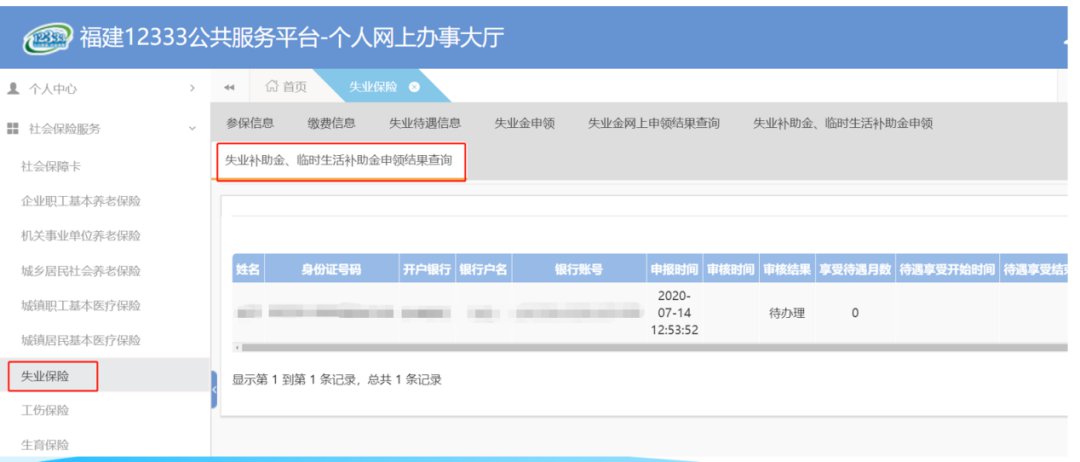
Task: Click the 审核时间 column header
Action: click(730, 269)
